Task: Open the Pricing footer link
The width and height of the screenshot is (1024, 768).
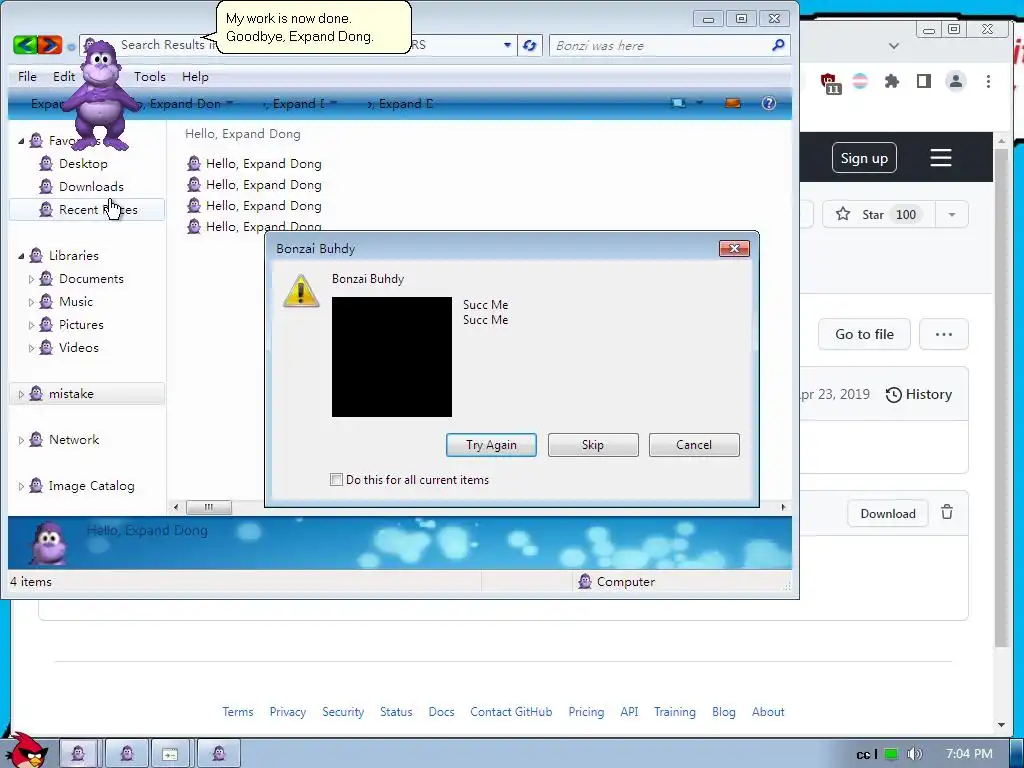Action: (x=586, y=711)
